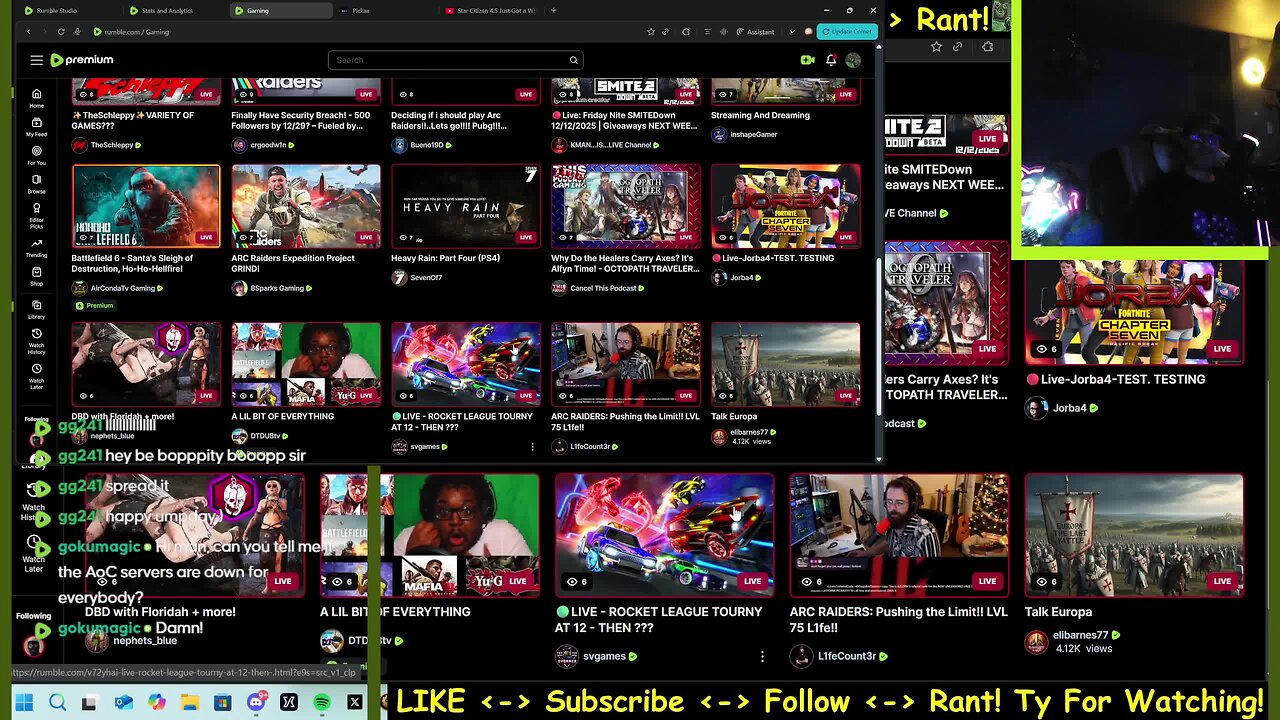Open Watch Later in sidebar
Image resolution: width=1280 pixels, height=720 pixels.
[36, 376]
